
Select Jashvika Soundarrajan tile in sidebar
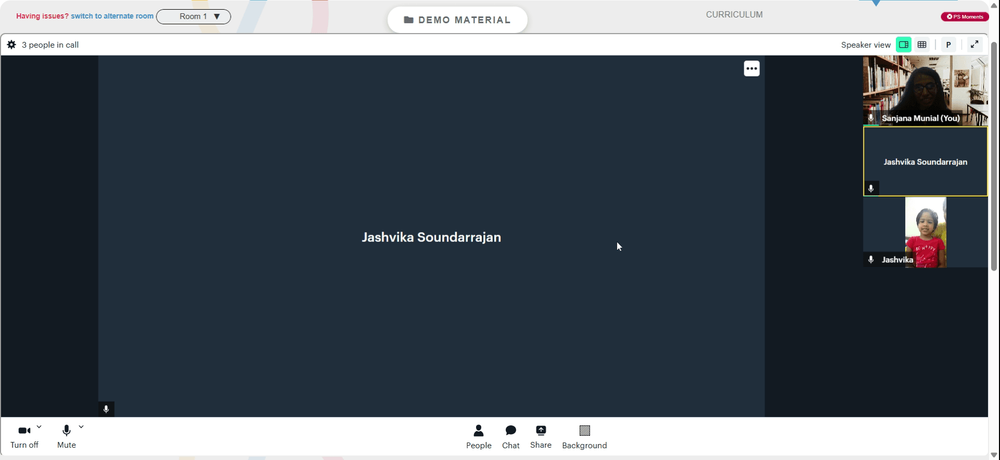pos(925,161)
